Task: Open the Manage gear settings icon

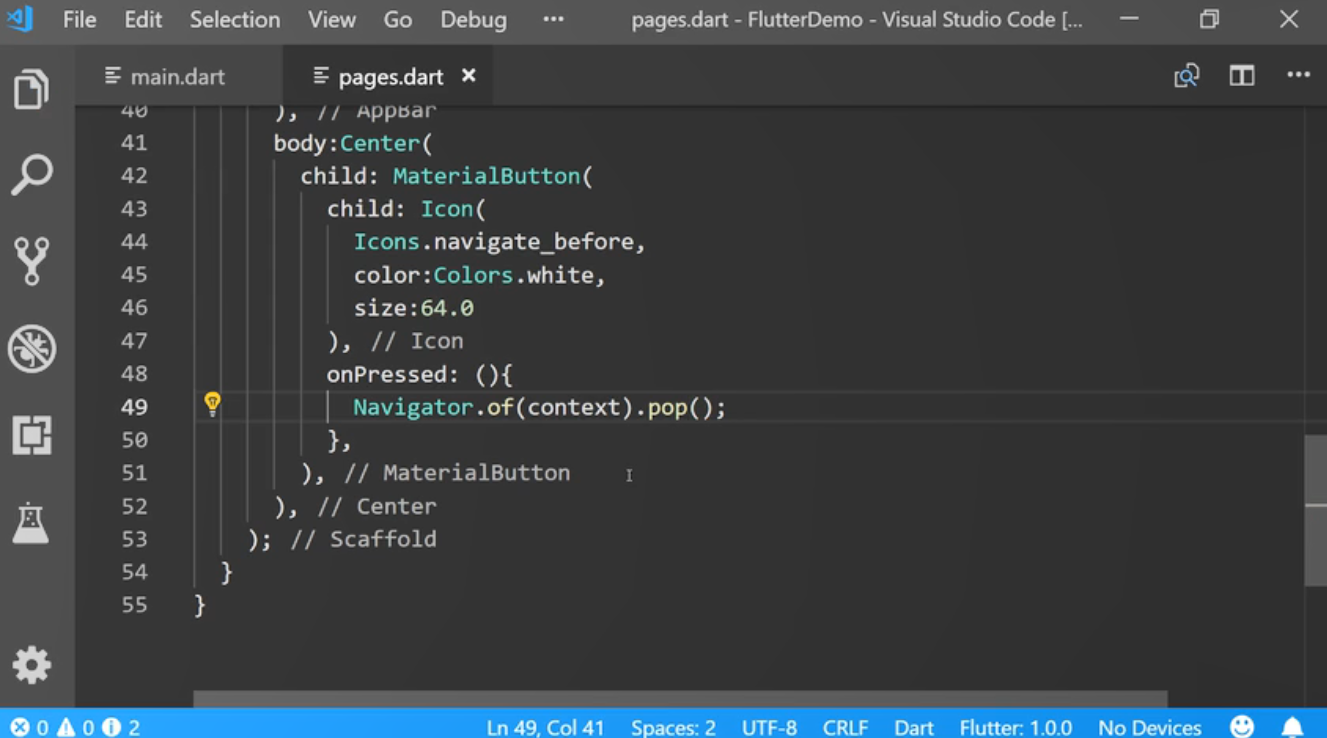Action: 31,665
